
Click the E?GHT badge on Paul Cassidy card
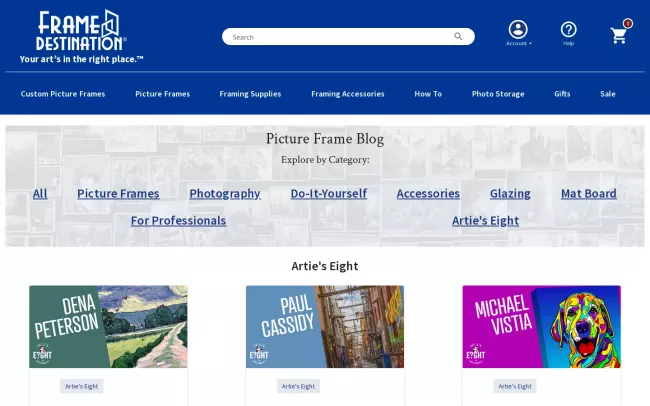[259, 354]
